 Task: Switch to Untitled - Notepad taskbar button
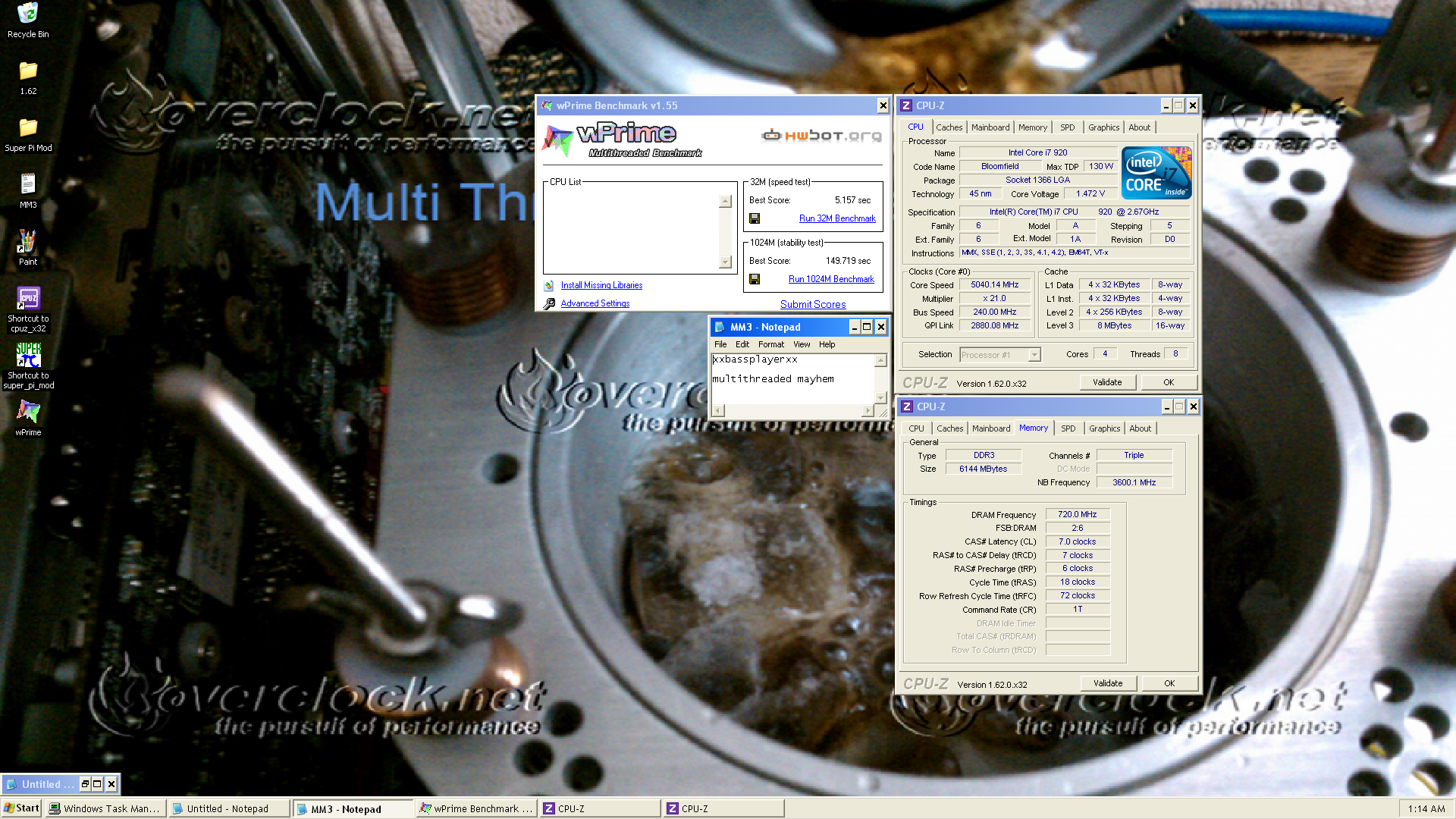228,809
